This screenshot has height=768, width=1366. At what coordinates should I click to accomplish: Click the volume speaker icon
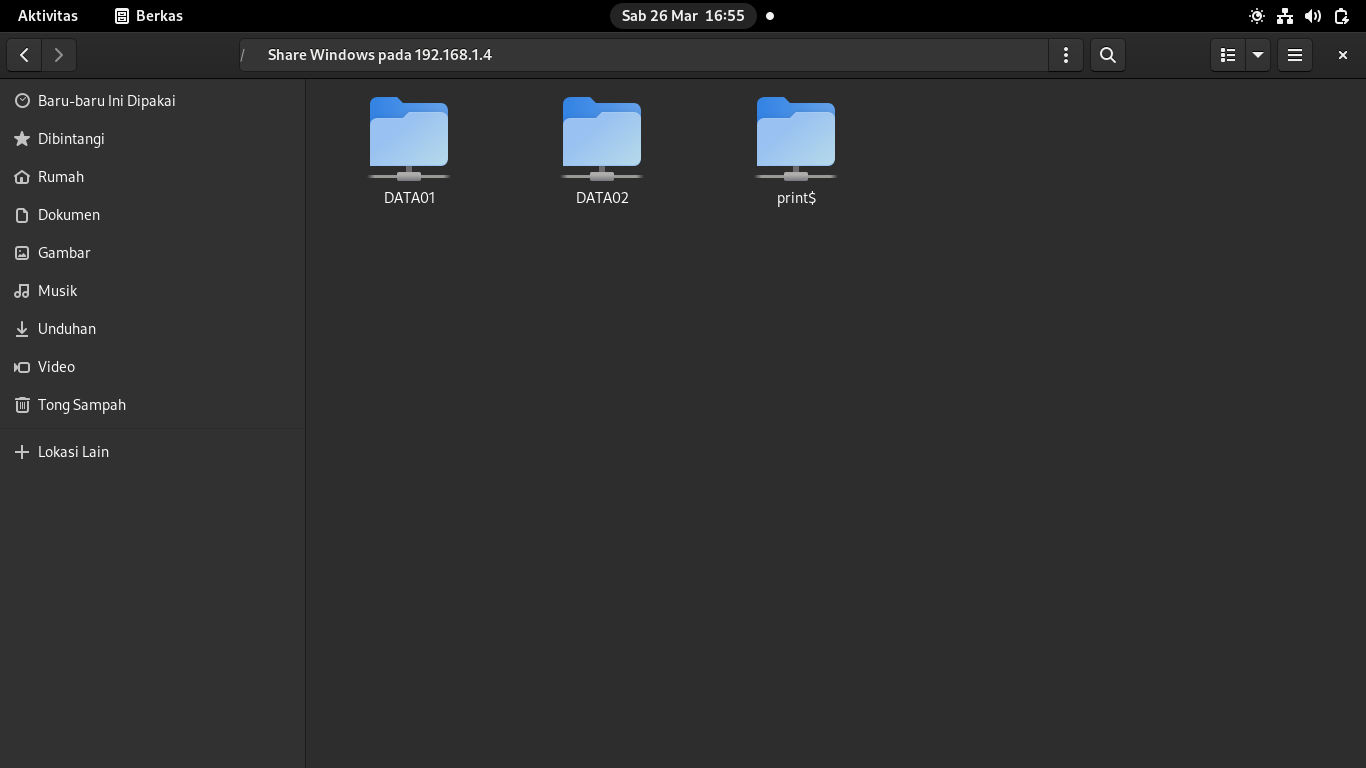click(x=1313, y=16)
